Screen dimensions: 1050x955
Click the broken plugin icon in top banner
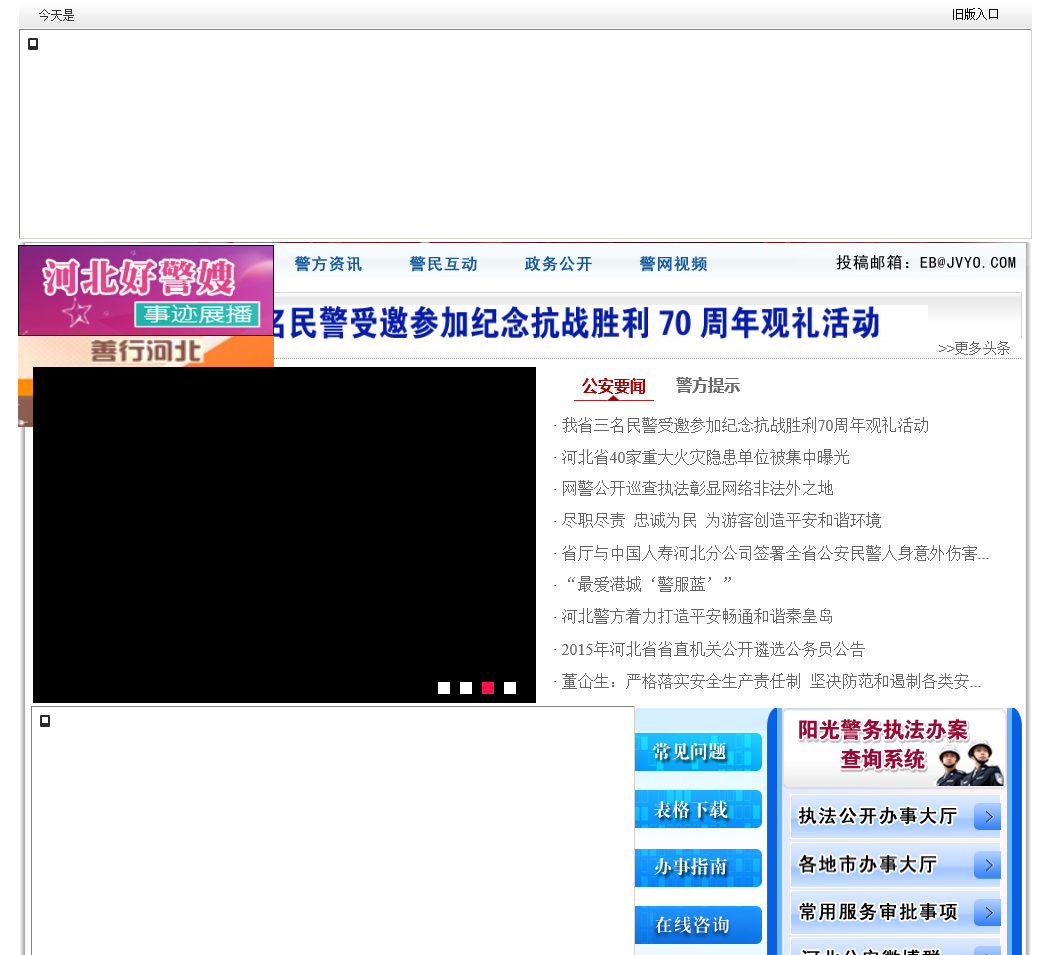pyautogui.click(x=33, y=44)
